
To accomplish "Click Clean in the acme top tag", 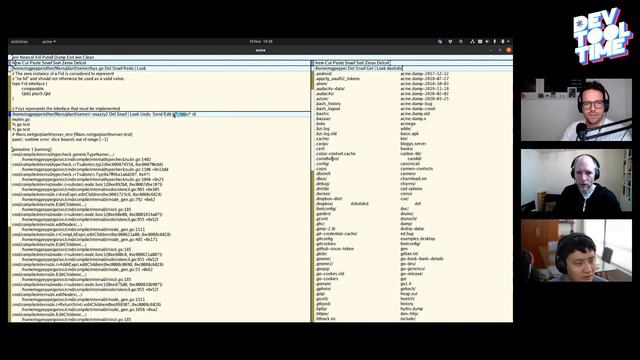I will pos(89,58).
